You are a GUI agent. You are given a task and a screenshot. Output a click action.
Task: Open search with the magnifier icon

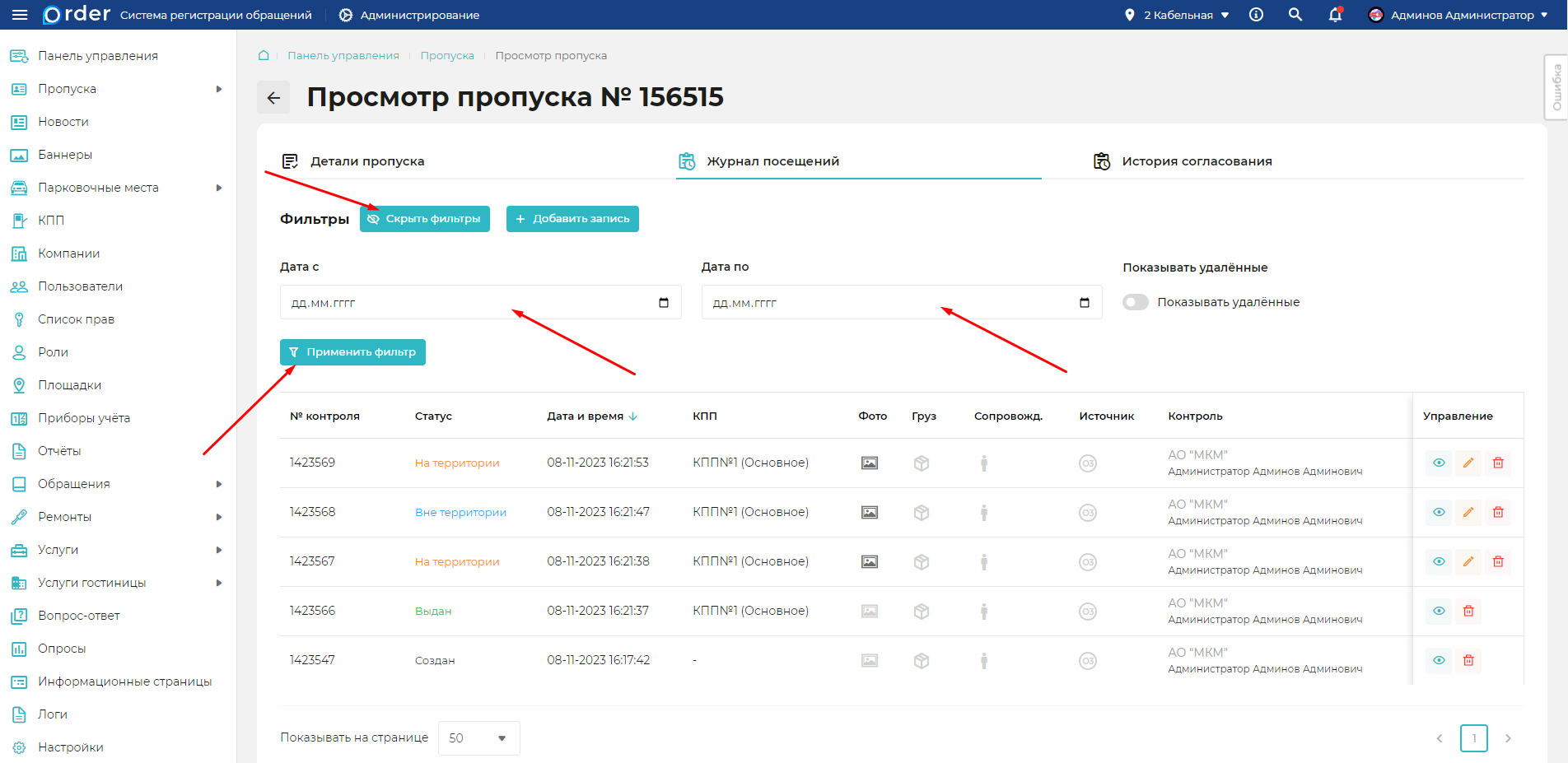pos(1295,15)
